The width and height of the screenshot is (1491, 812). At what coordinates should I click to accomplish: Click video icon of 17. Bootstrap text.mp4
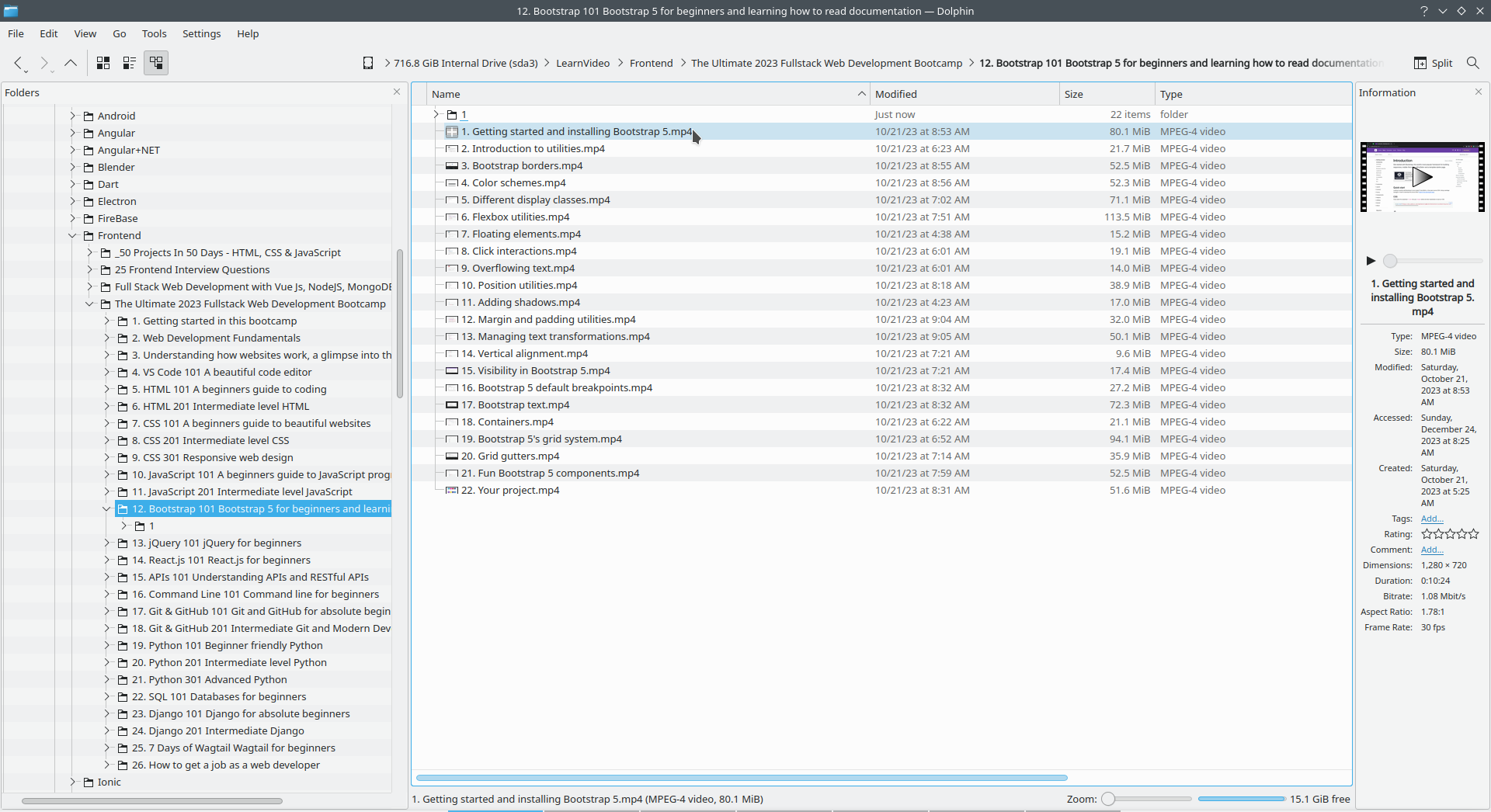452,405
